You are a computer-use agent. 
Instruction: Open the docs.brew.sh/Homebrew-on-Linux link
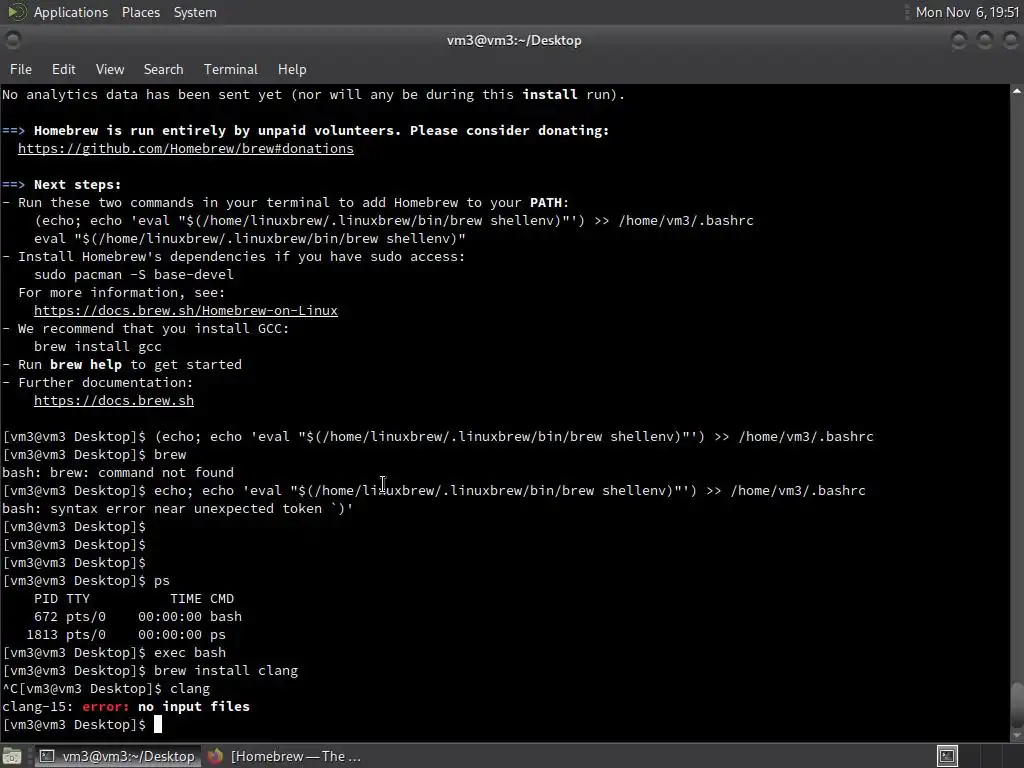[x=185, y=310]
